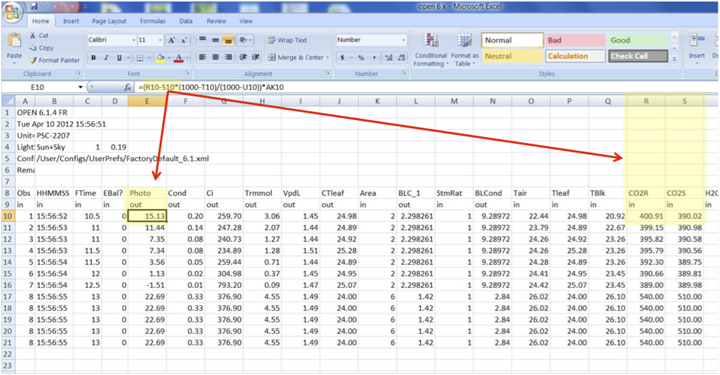Switch to the Formulas tab

pyautogui.click(x=152, y=21)
